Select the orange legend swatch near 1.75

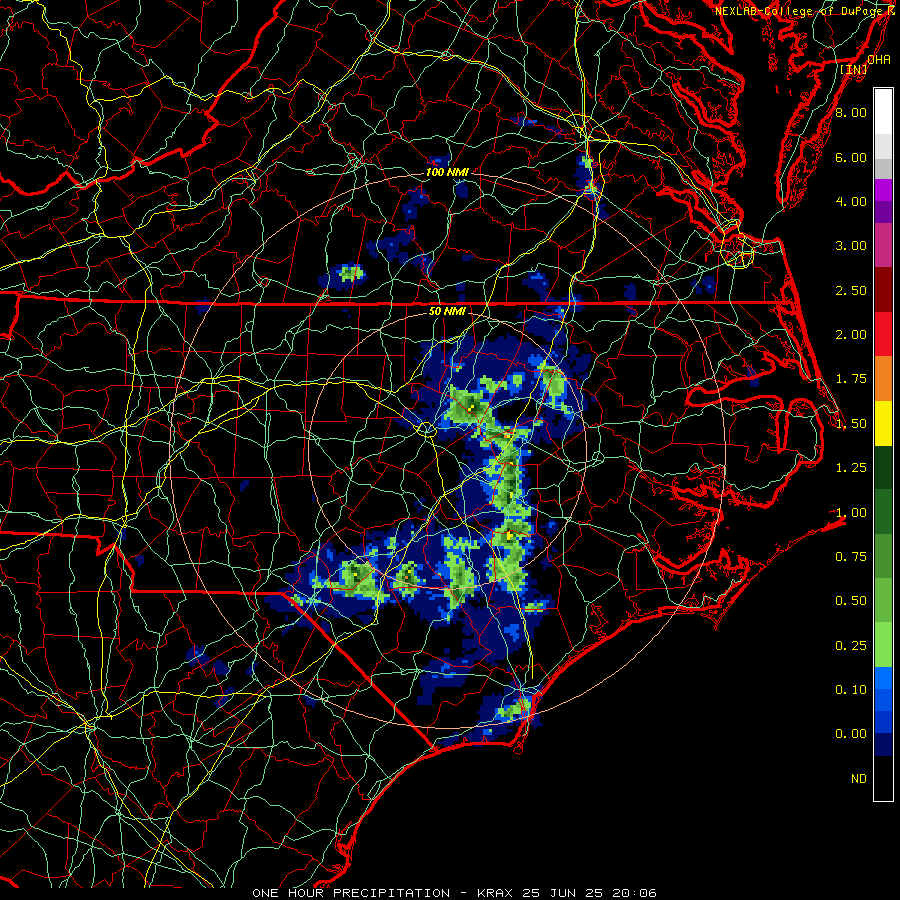[x=883, y=379]
